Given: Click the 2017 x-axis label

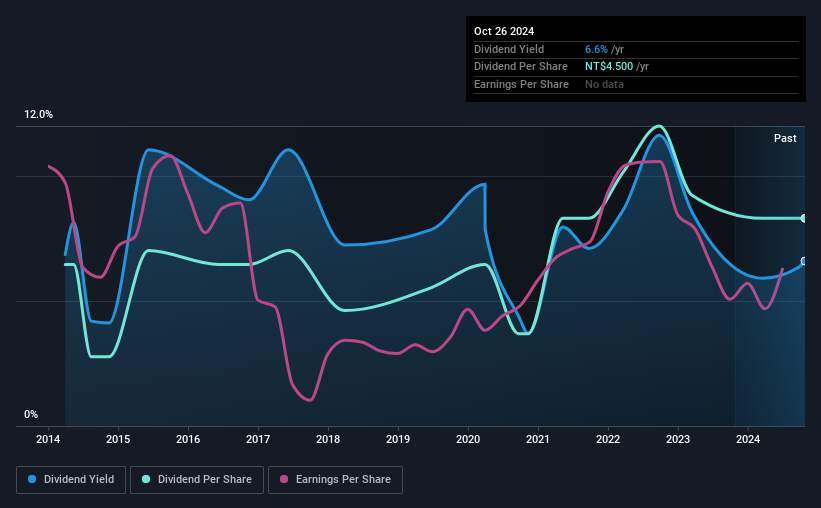Looking at the screenshot, I should (258, 439).
